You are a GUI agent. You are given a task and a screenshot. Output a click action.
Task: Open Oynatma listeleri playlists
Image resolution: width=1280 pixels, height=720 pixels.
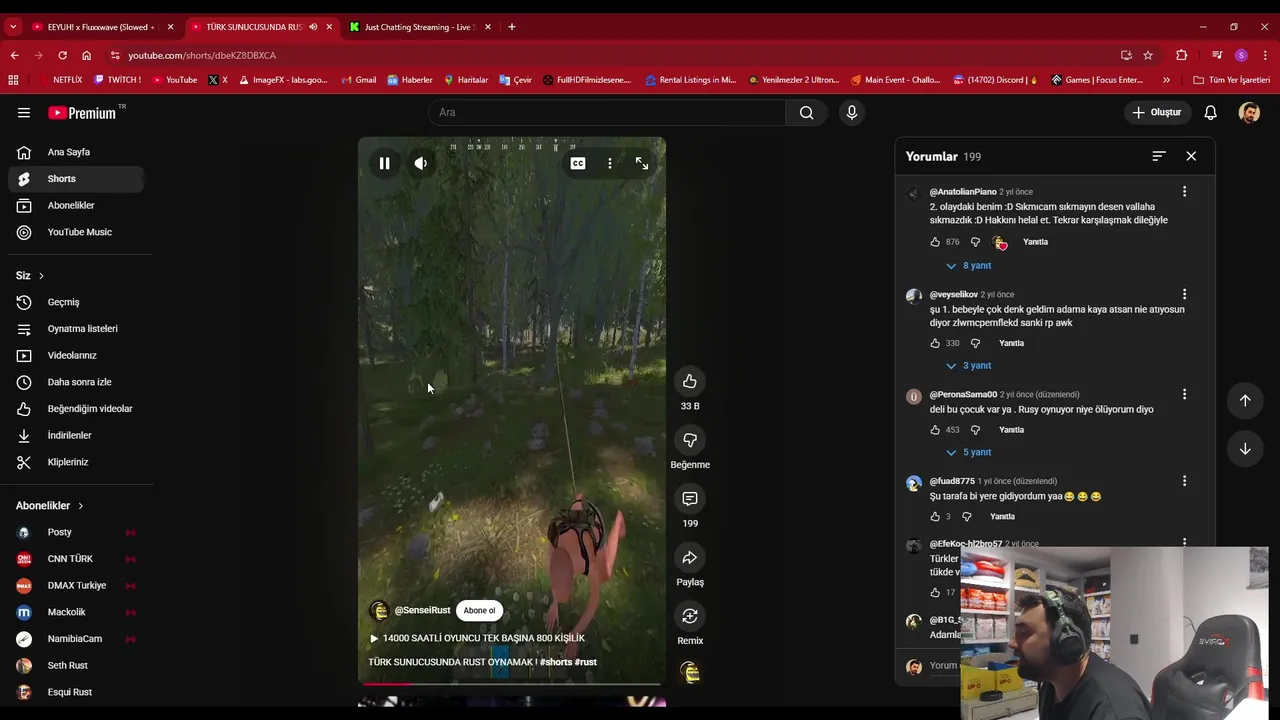[x=76, y=329]
